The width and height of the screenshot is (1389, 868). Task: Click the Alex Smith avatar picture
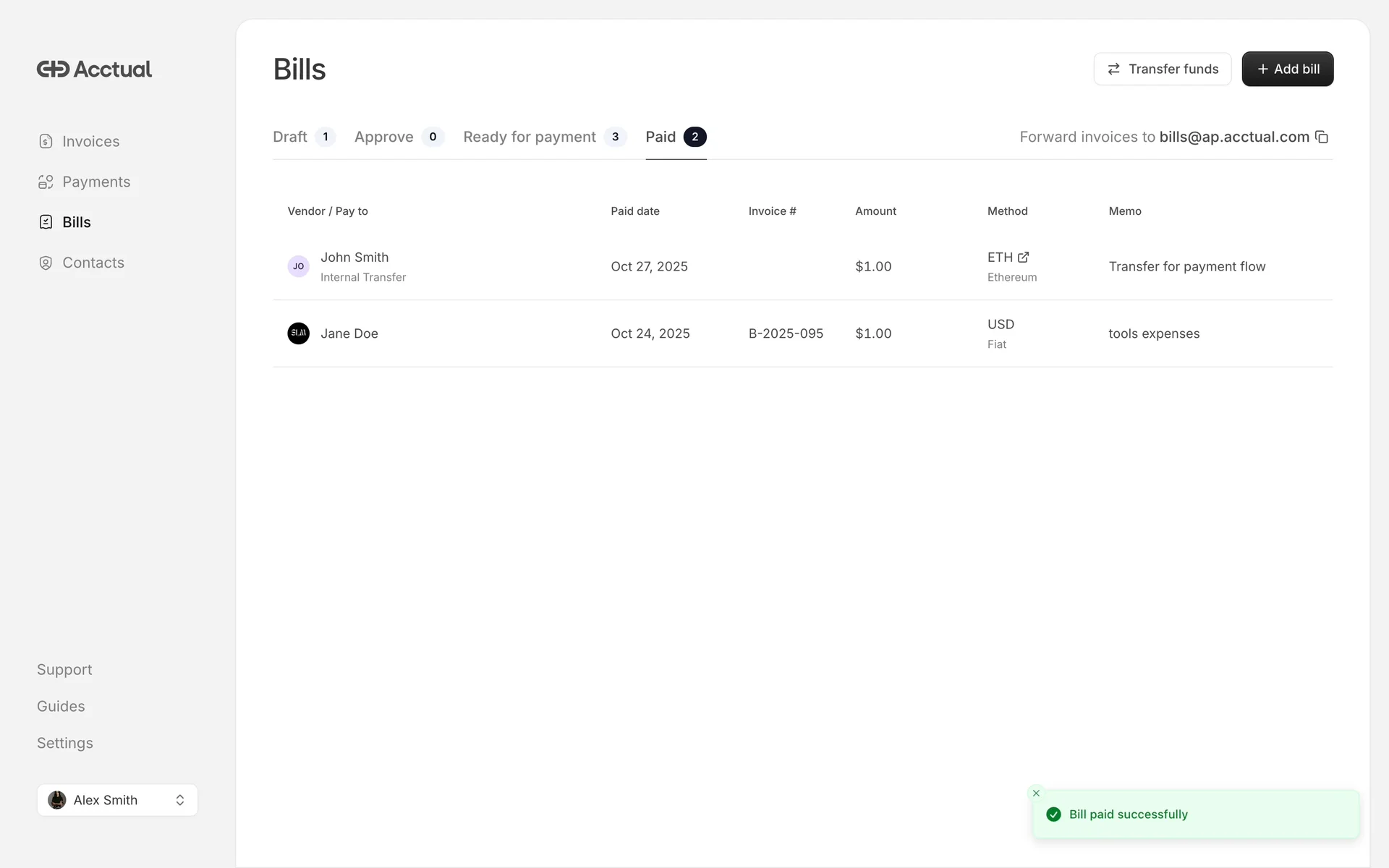tap(57, 800)
